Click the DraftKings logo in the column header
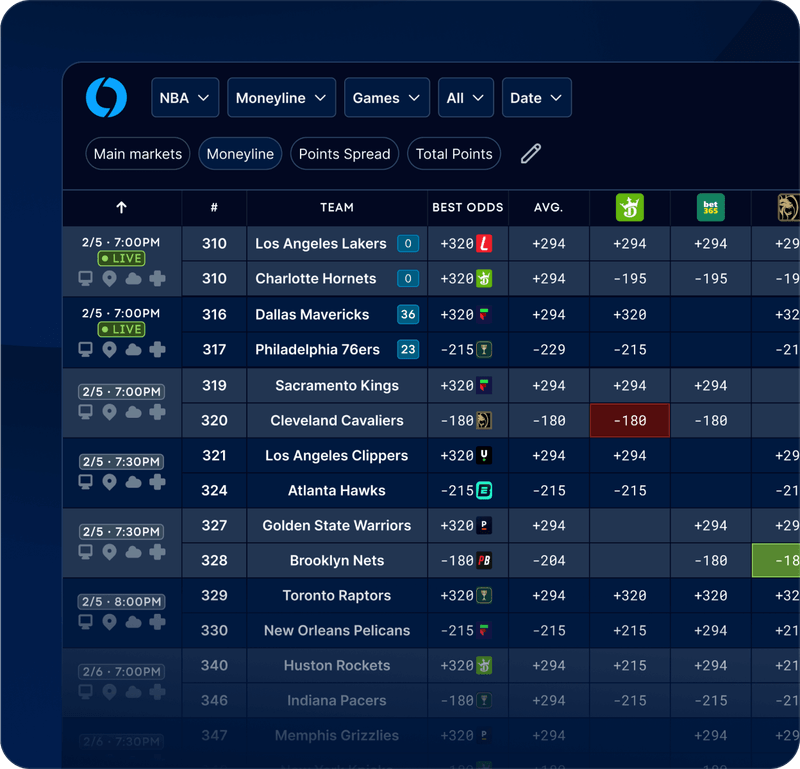The width and height of the screenshot is (800, 769). 629,208
